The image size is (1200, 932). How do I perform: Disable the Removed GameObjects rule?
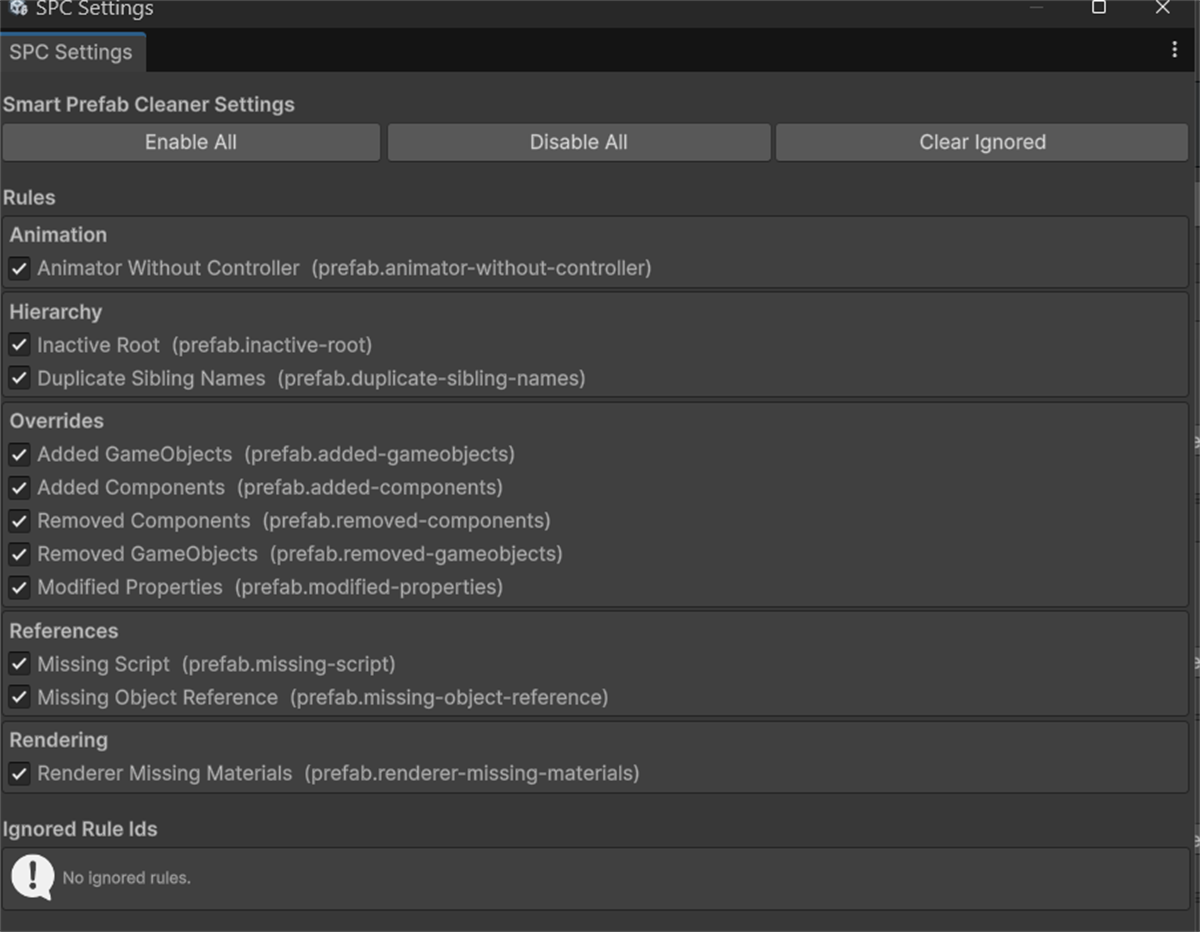[19, 554]
